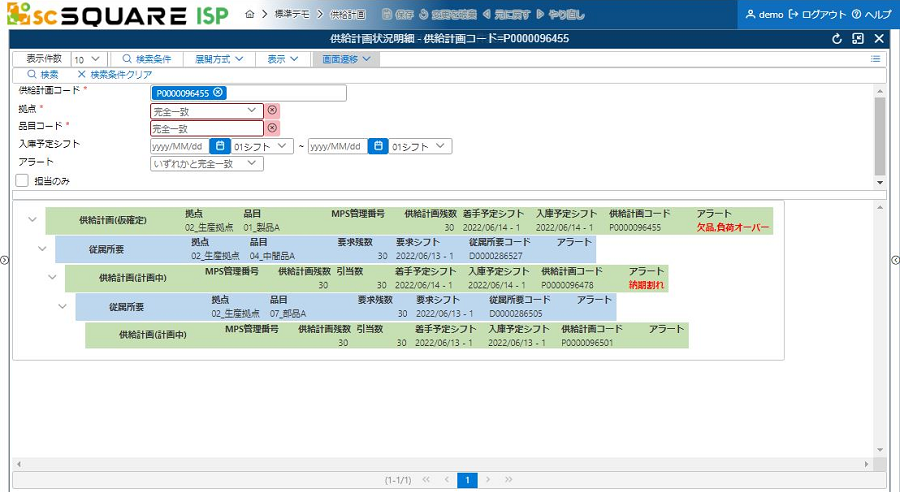Open the 画面遷移 menu
The image size is (900, 492).
[x=346, y=59]
